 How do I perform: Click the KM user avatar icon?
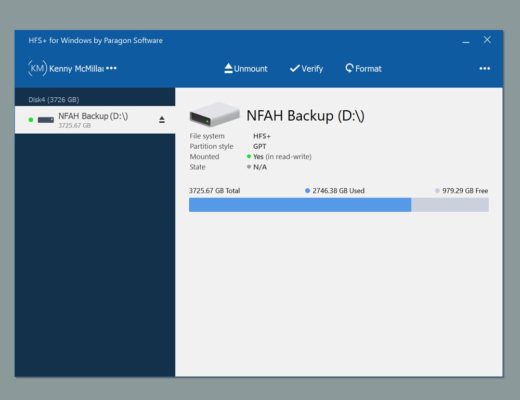pyautogui.click(x=37, y=68)
